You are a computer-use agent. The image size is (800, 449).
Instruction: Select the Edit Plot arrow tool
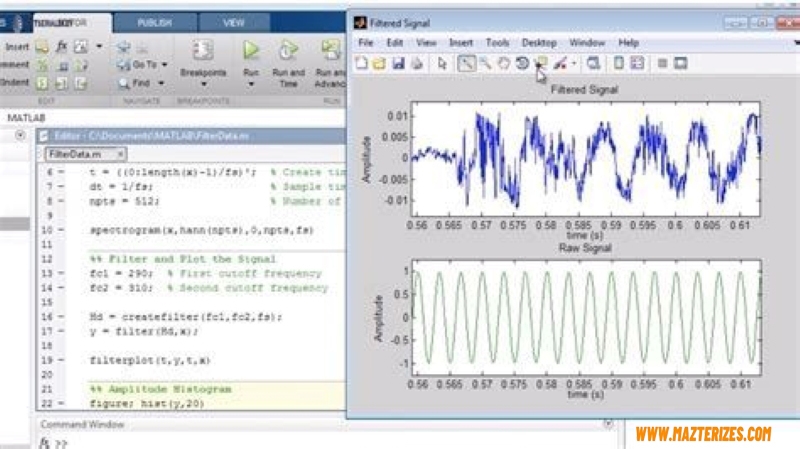click(442, 64)
